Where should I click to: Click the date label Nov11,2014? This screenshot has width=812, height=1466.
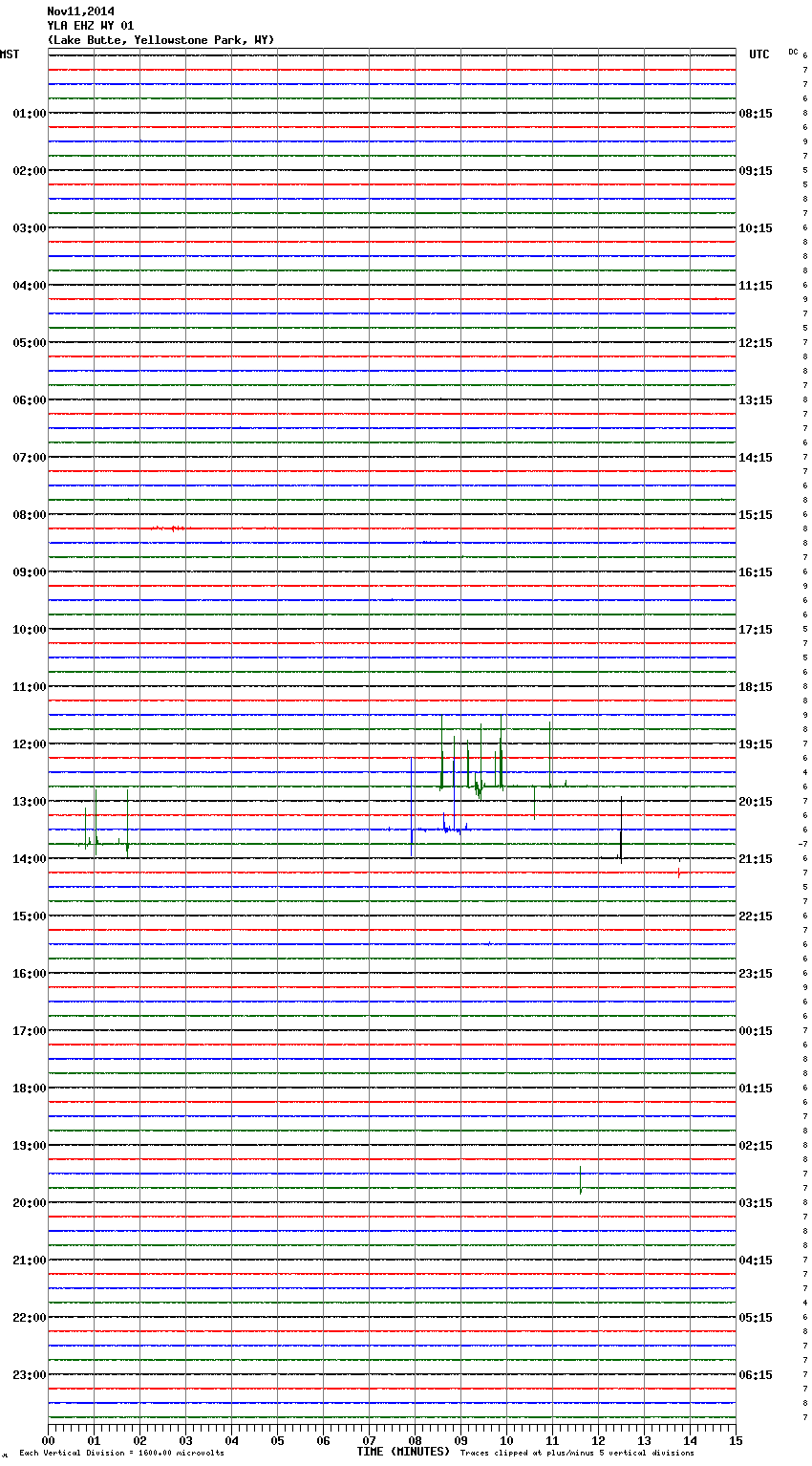(x=80, y=11)
